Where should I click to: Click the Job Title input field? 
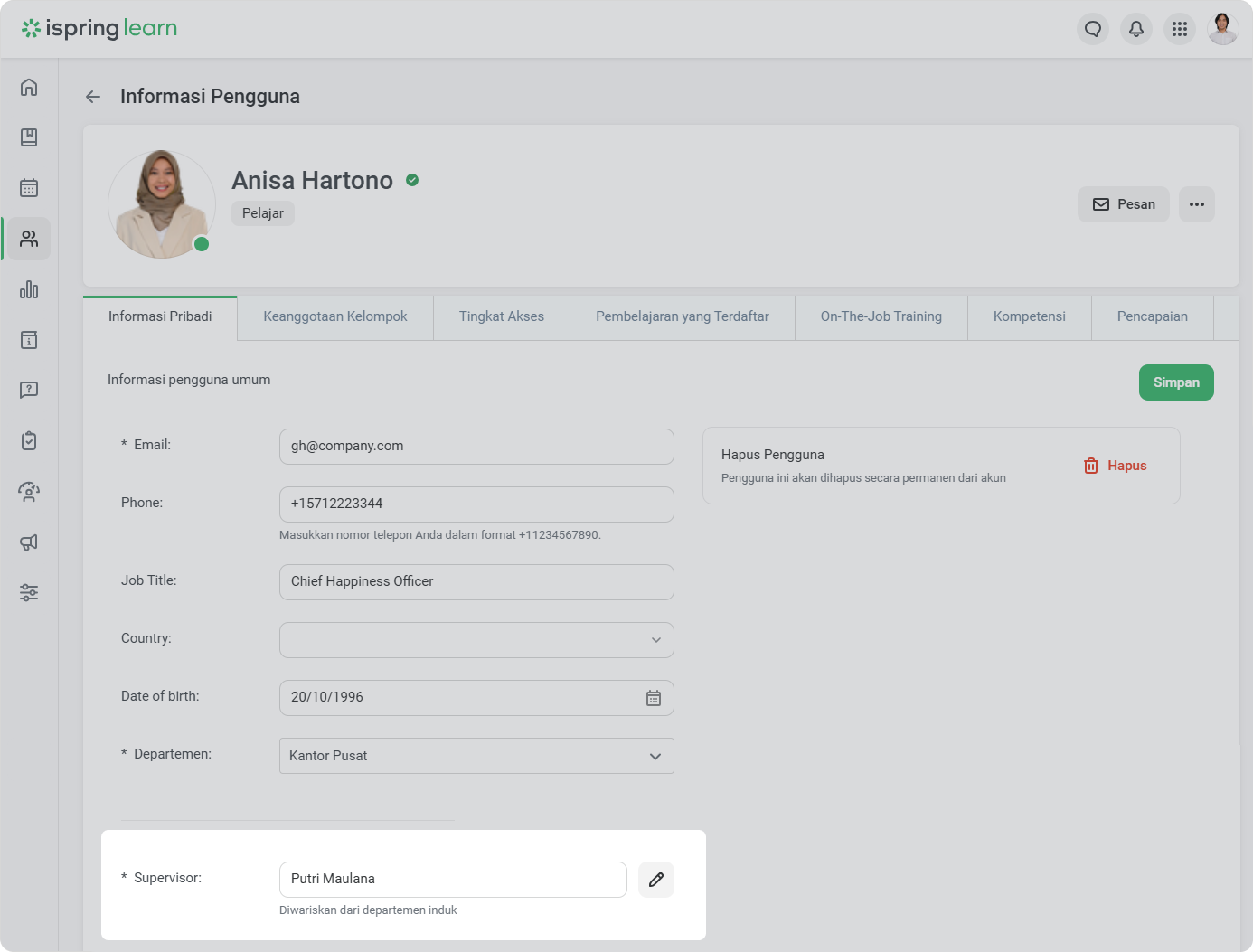pyautogui.click(x=476, y=582)
